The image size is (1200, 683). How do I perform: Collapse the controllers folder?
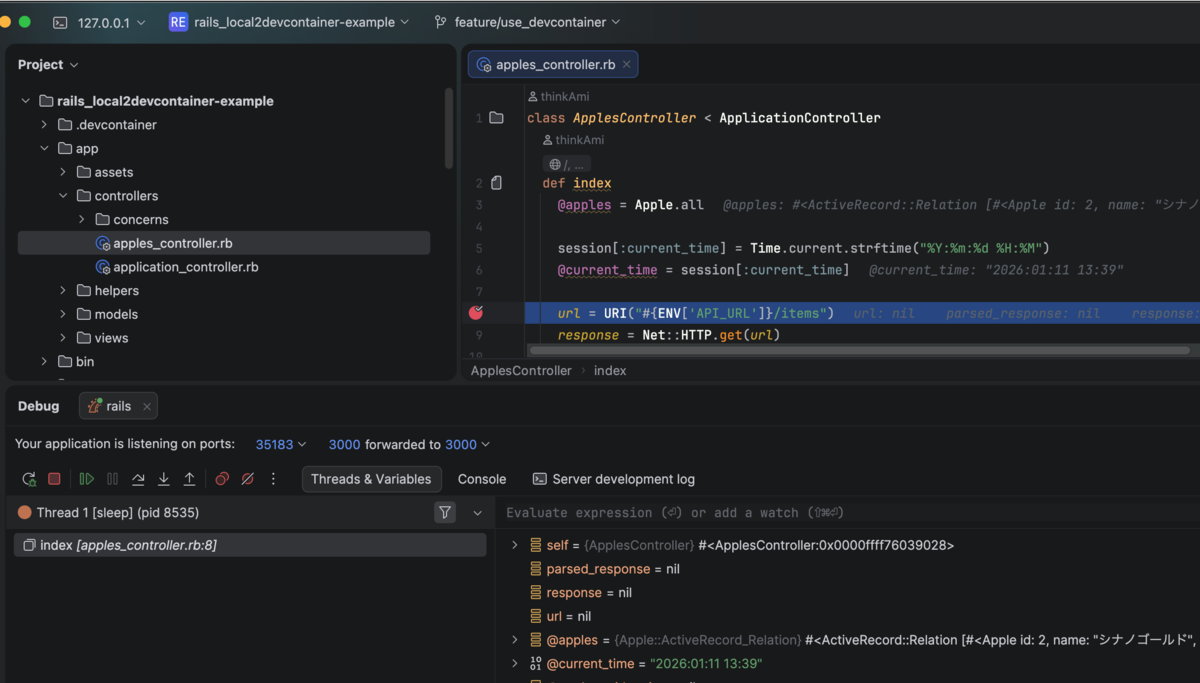[63, 196]
